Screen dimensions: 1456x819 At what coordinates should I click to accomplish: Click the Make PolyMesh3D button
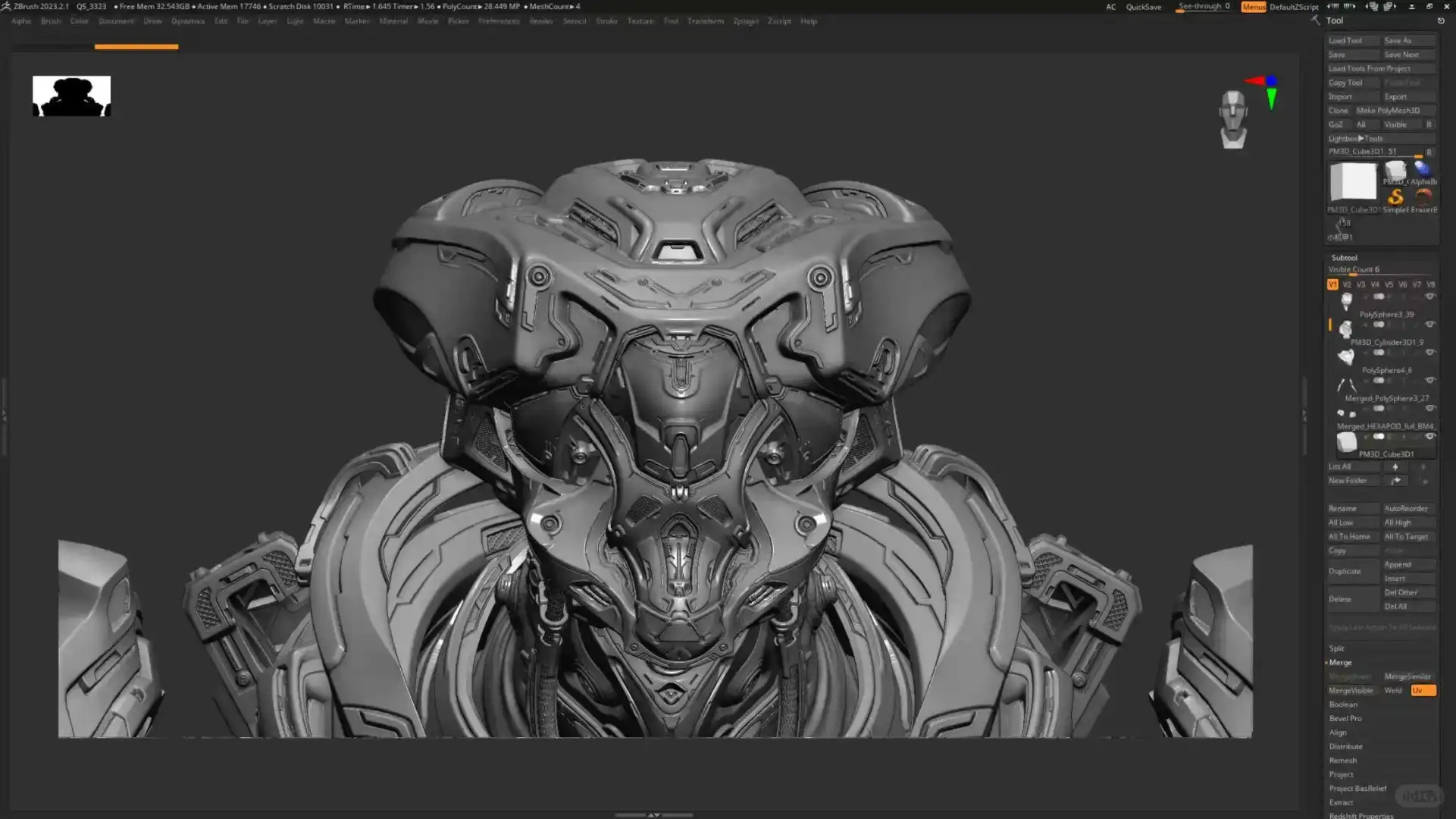click(x=1388, y=110)
